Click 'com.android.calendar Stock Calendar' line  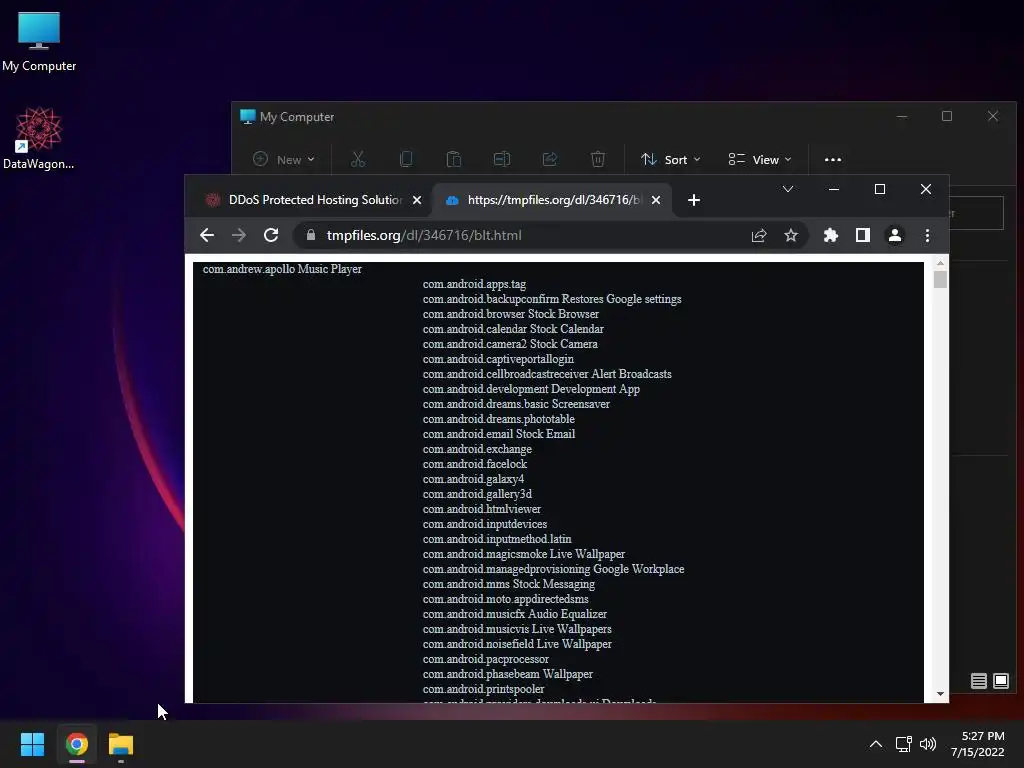tap(513, 329)
